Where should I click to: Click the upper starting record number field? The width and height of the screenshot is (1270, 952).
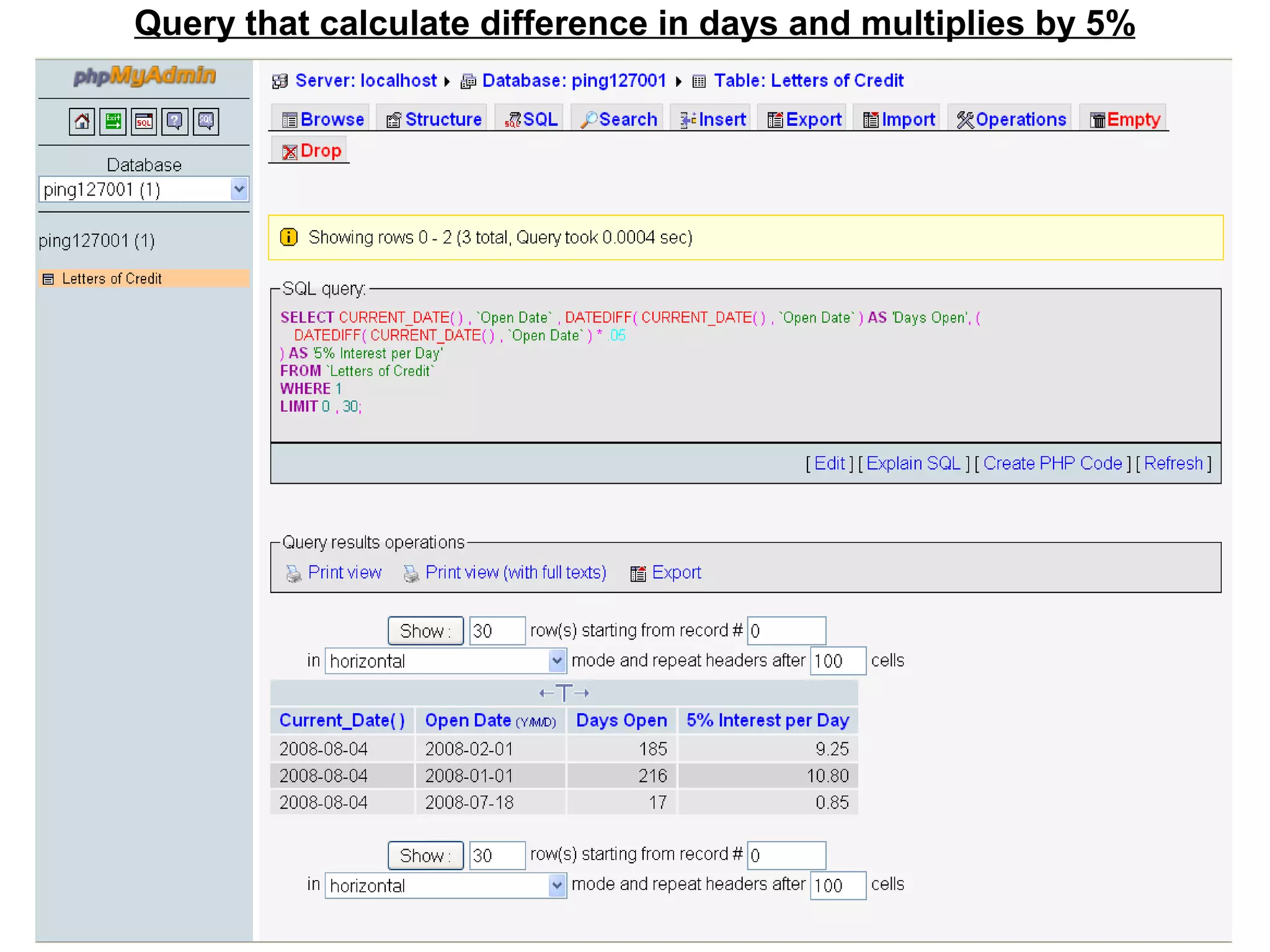[786, 631]
